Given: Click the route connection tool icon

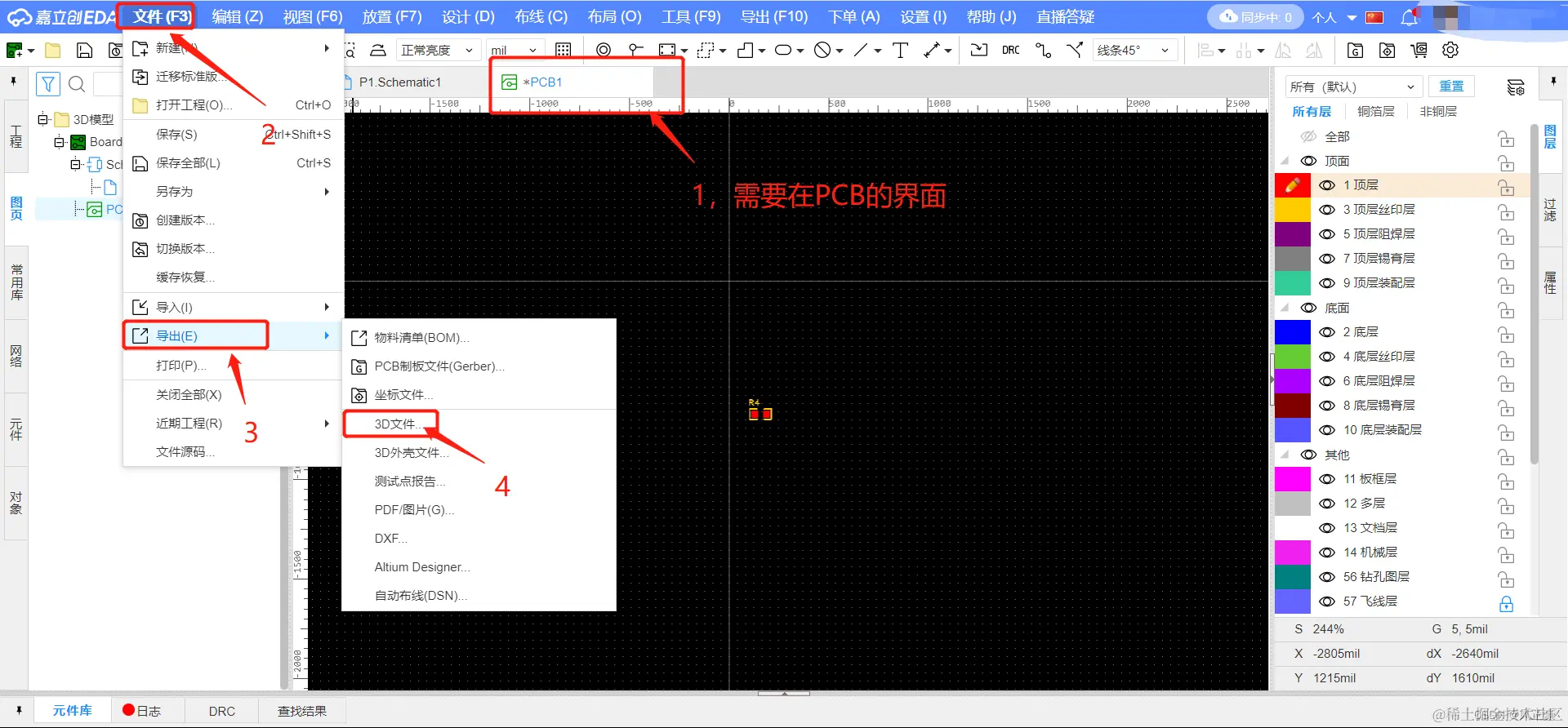Looking at the screenshot, I should tap(1043, 50).
